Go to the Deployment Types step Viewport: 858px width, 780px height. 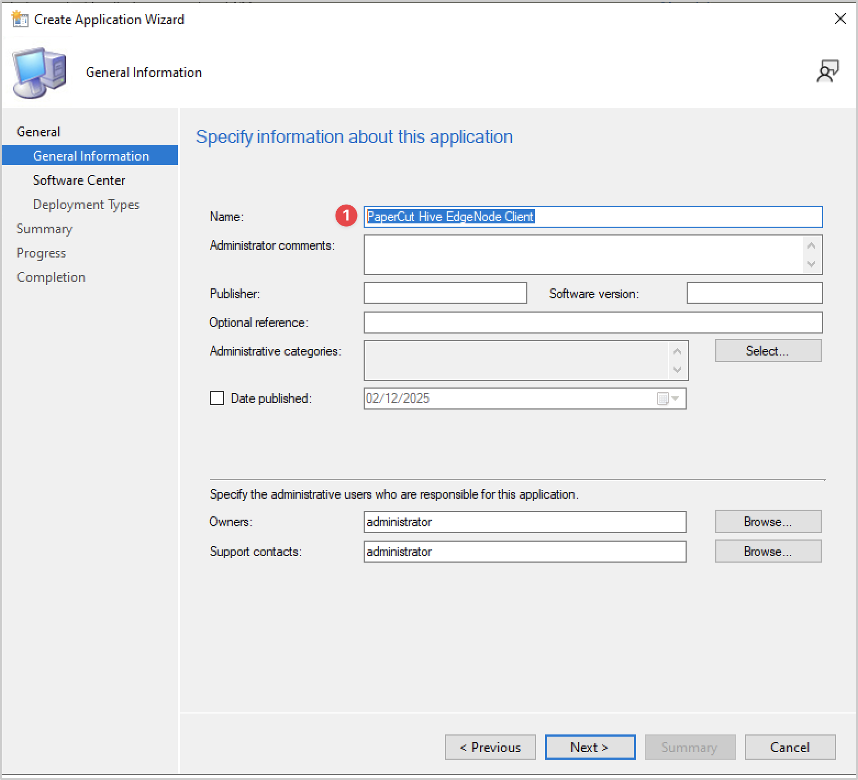[x=86, y=204]
